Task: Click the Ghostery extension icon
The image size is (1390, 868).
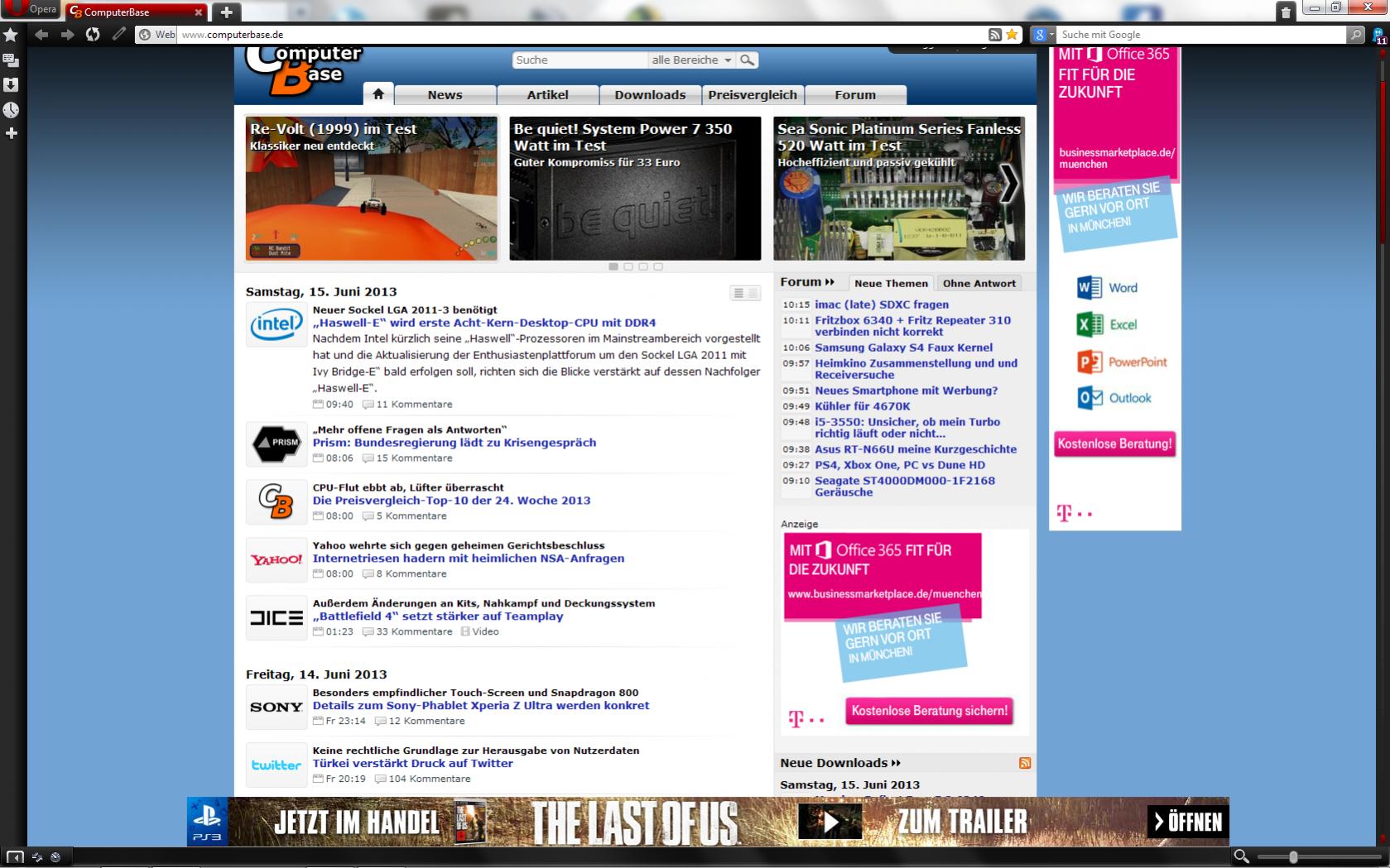Action: 1379,35
